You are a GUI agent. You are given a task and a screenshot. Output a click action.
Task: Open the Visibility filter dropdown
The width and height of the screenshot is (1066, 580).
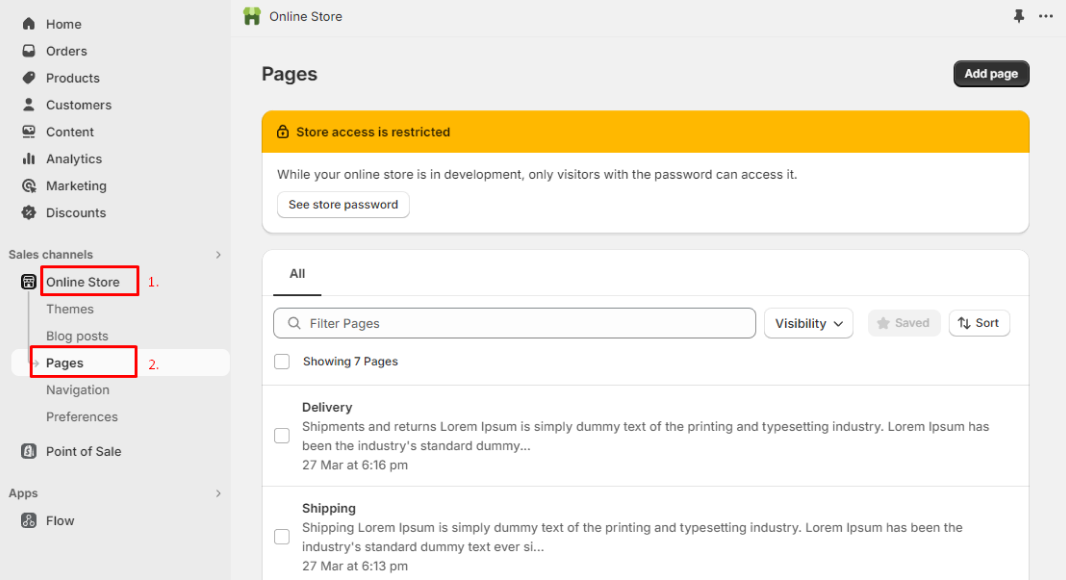(x=808, y=323)
